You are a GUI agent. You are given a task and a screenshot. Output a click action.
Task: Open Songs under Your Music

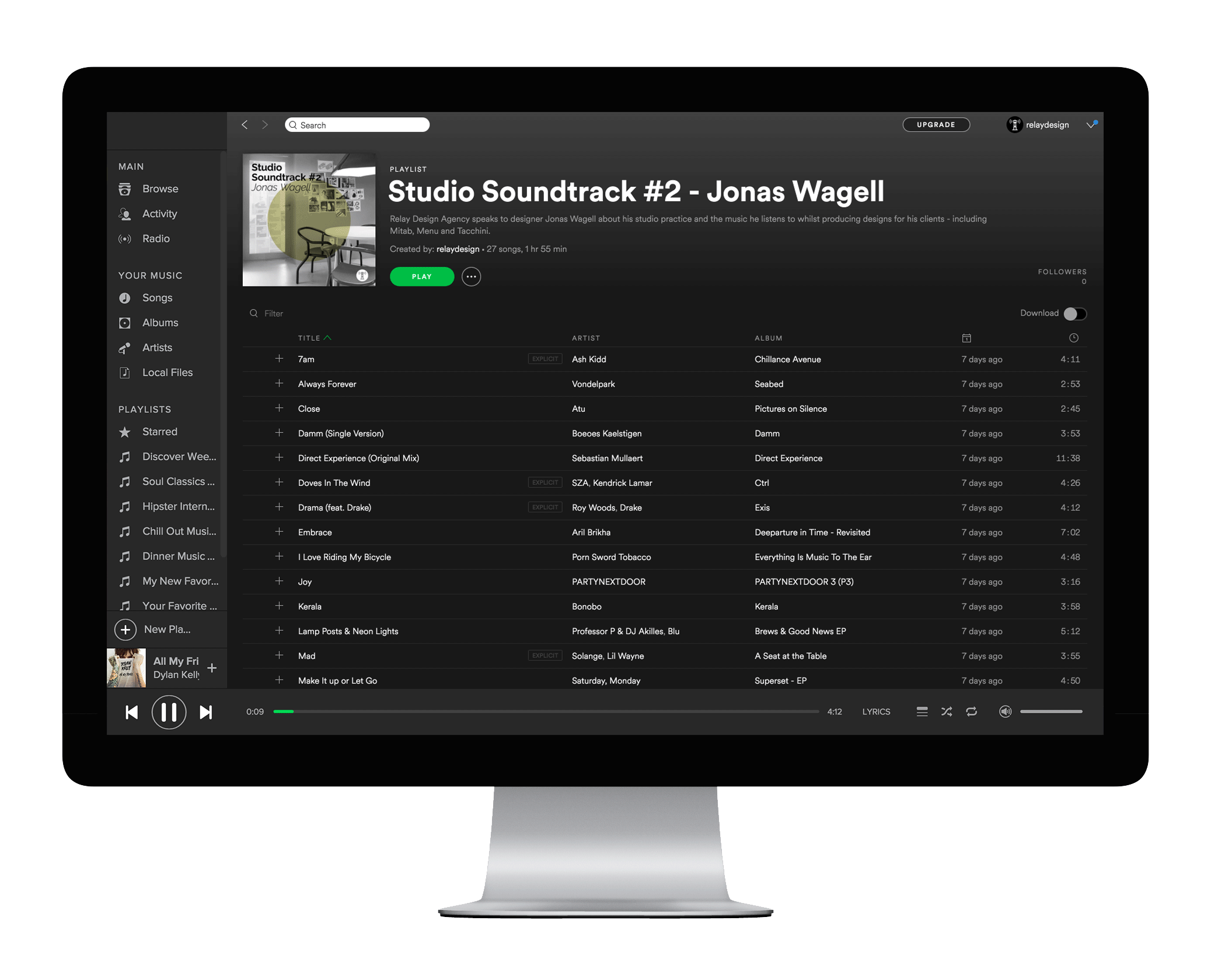157,298
